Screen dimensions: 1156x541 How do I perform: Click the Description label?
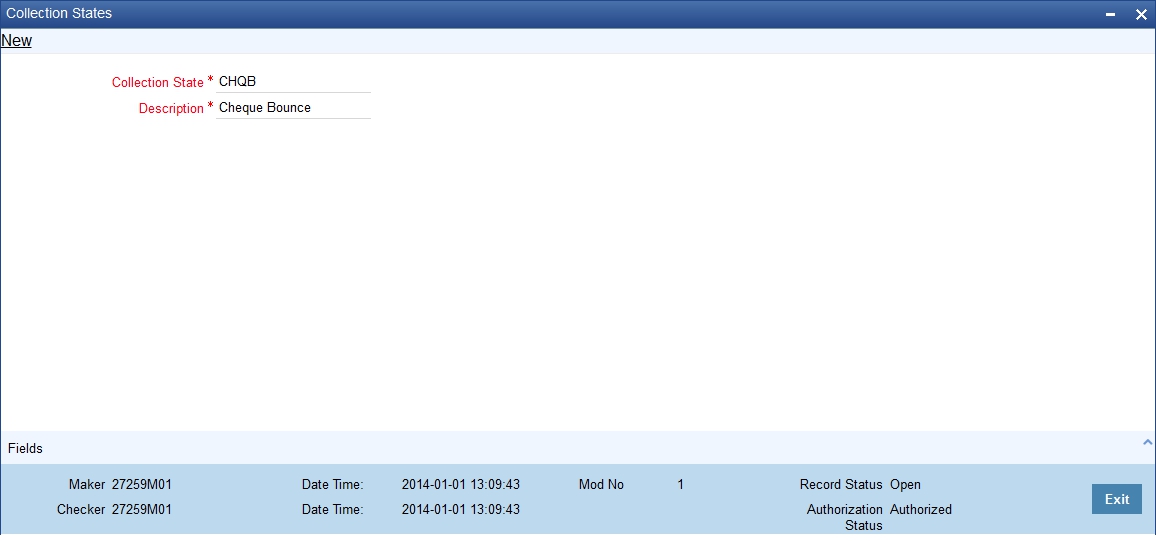click(x=171, y=108)
